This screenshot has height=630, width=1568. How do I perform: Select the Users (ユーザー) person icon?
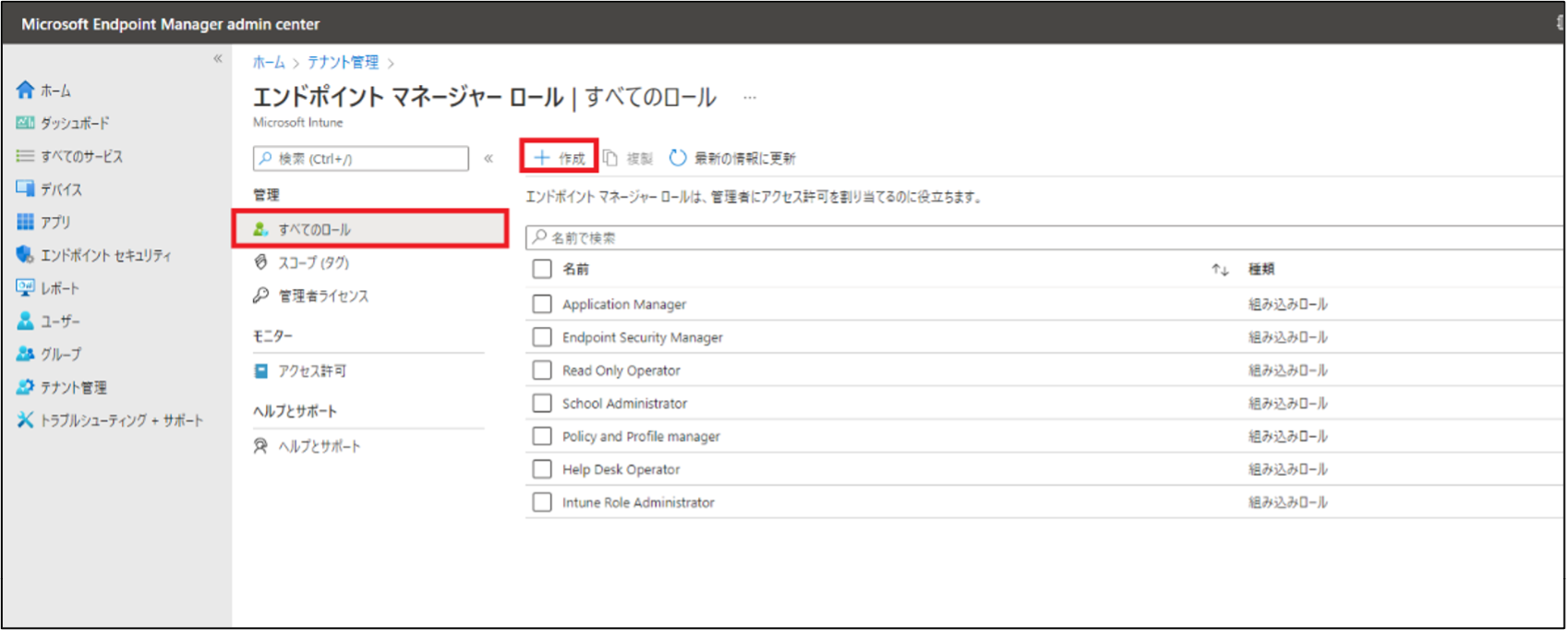tap(25, 321)
